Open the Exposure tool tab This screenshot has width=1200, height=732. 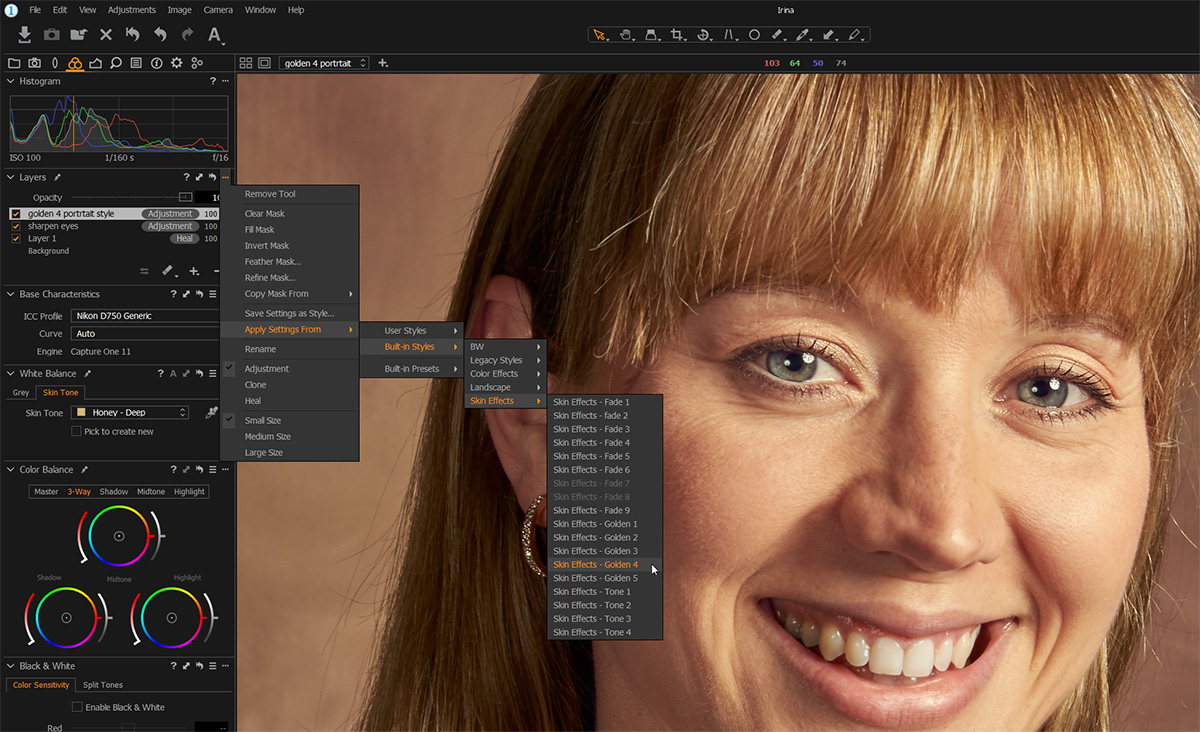96,63
